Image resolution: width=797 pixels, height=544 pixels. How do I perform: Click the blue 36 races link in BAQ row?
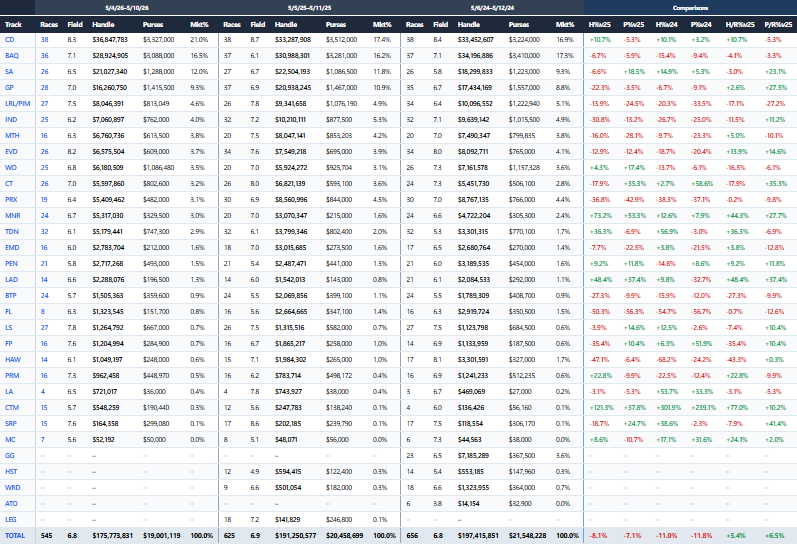point(45,56)
